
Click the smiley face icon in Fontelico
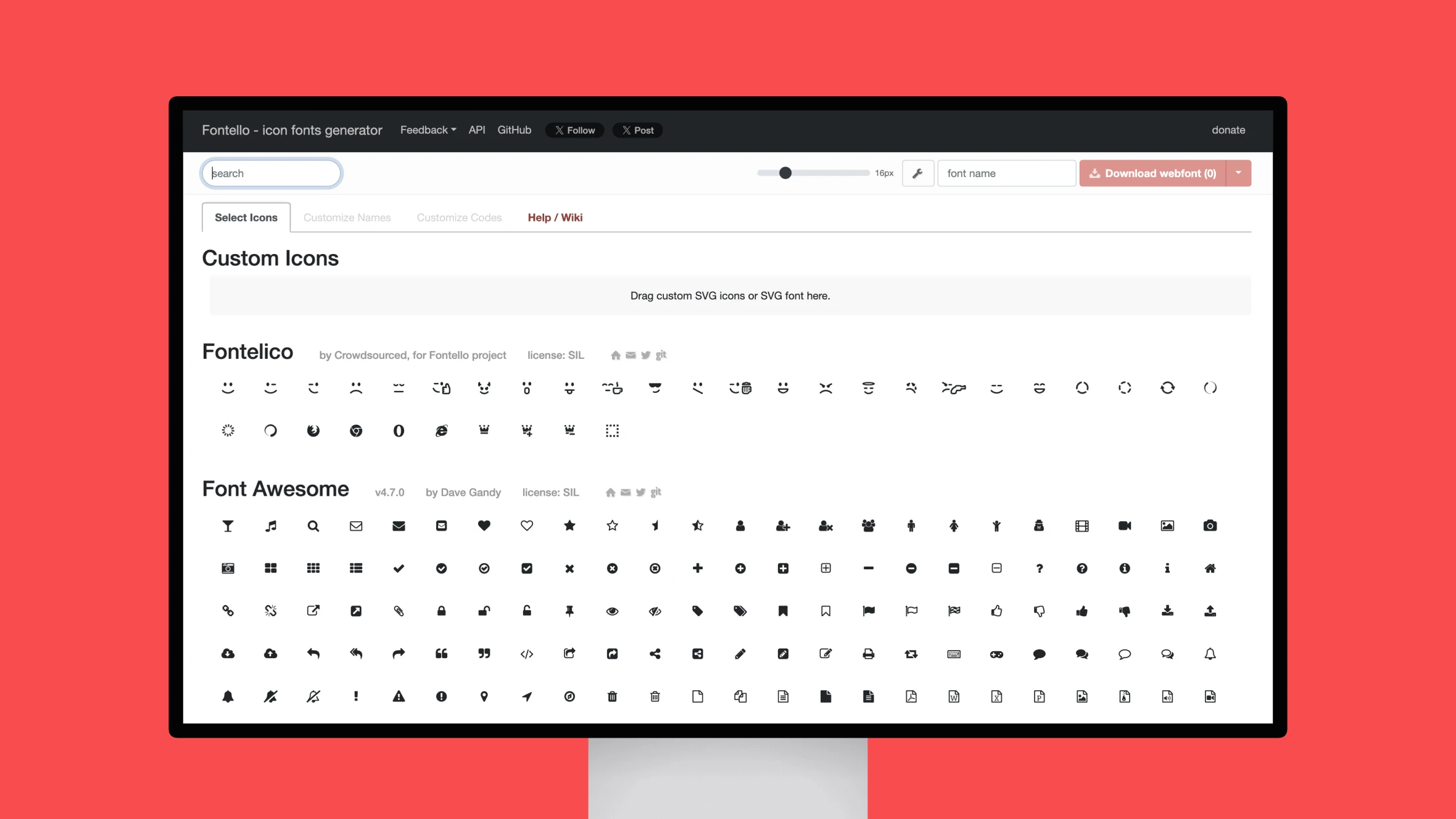[x=228, y=388]
